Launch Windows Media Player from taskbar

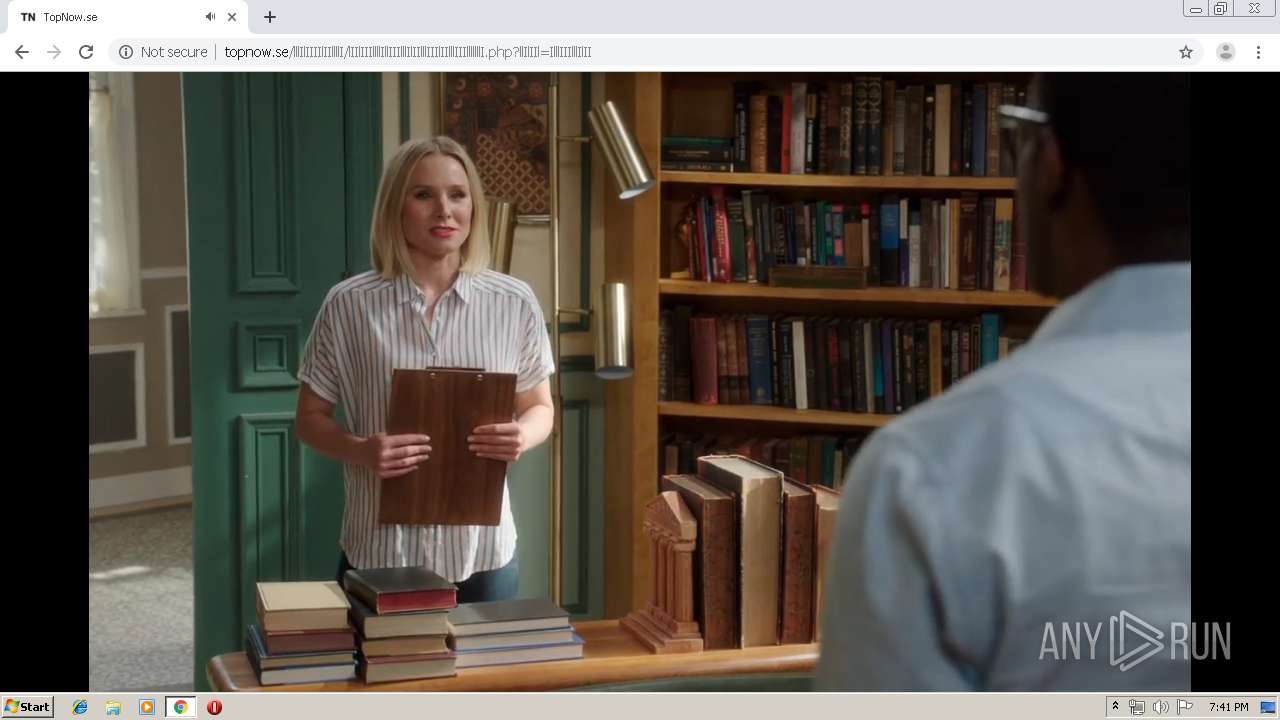[147, 707]
